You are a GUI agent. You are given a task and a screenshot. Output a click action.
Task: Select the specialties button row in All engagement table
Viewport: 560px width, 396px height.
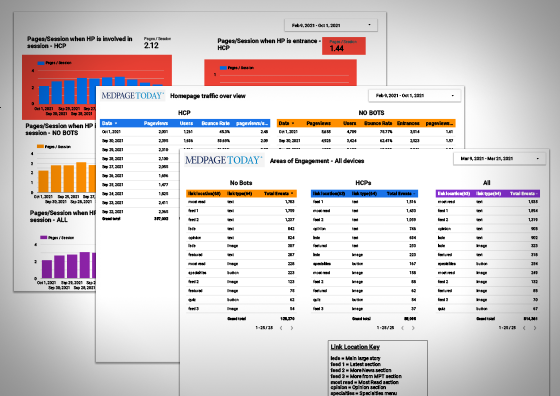point(488,264)
